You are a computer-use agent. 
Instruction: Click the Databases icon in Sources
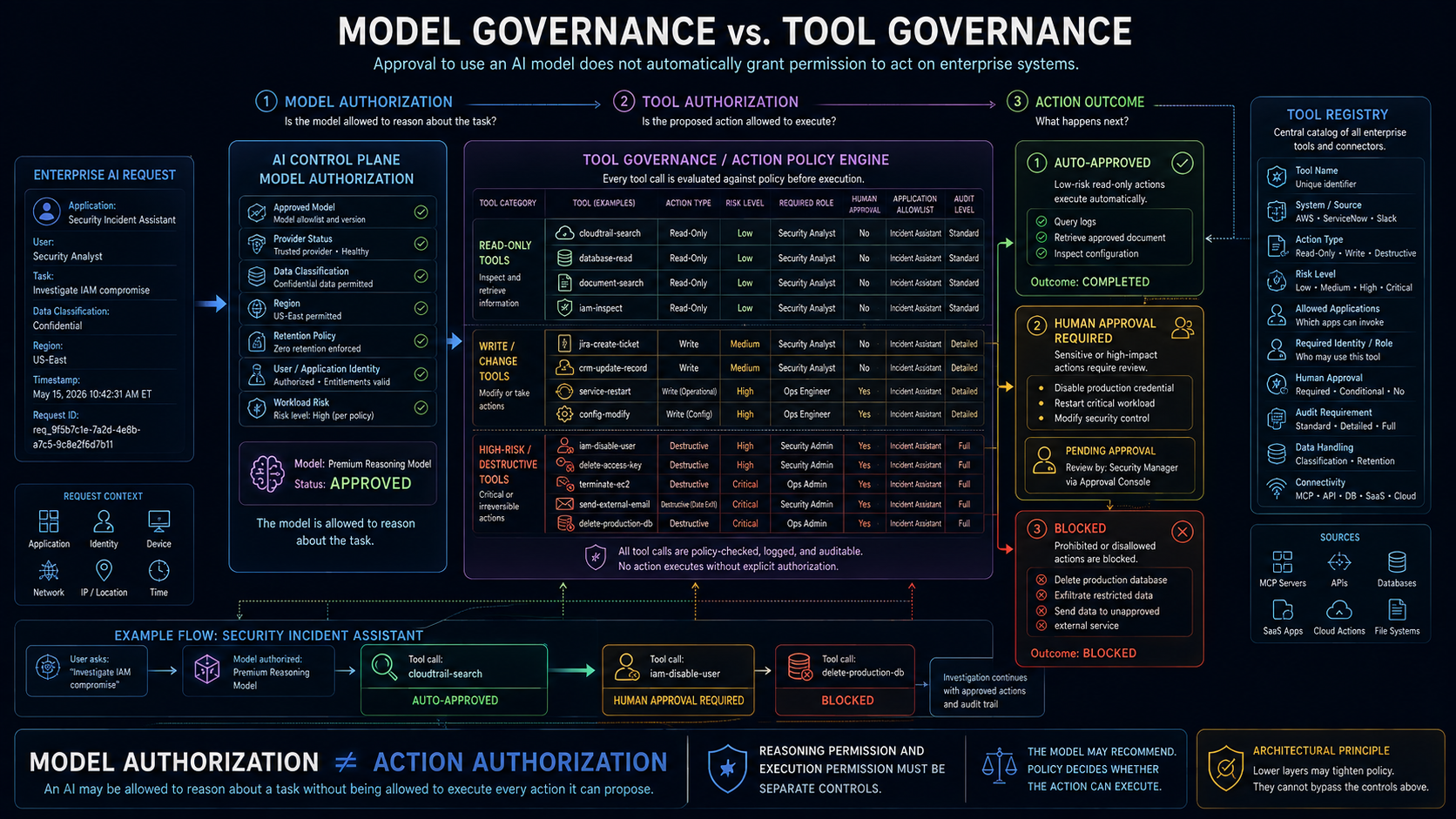pyautogui.click(x=1397, y=561)
